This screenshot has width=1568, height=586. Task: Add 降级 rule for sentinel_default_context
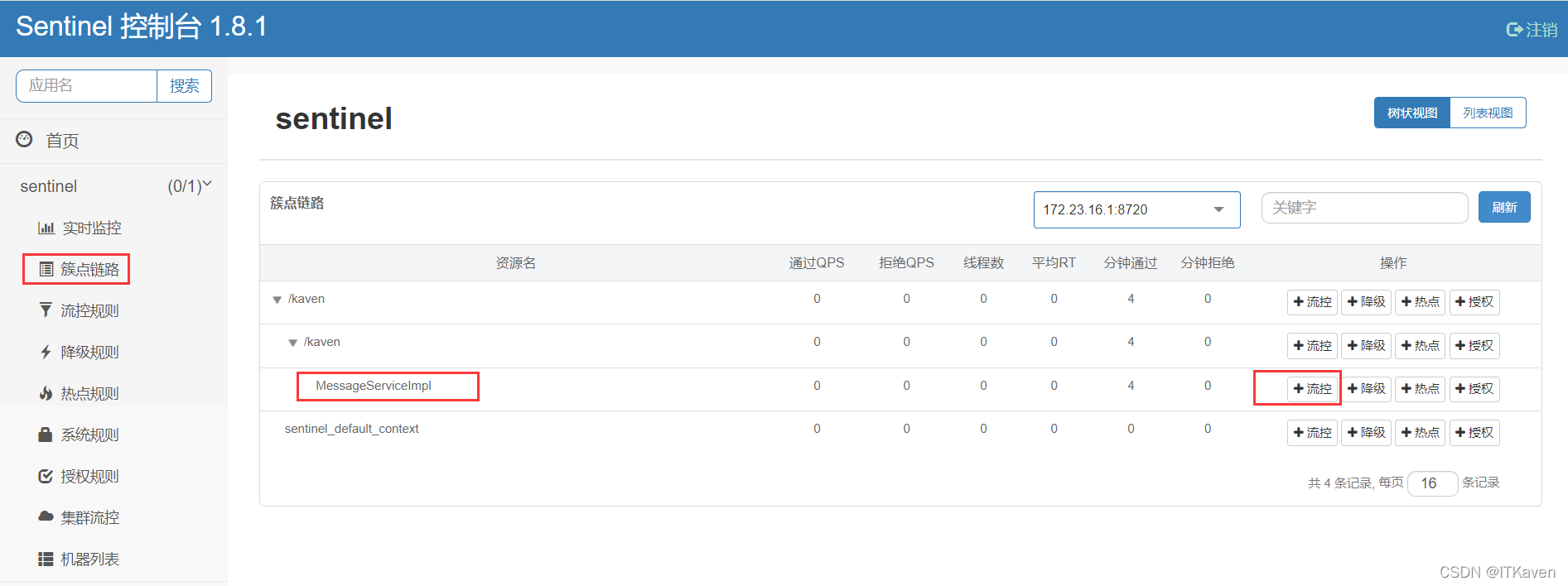point(1366,433)
